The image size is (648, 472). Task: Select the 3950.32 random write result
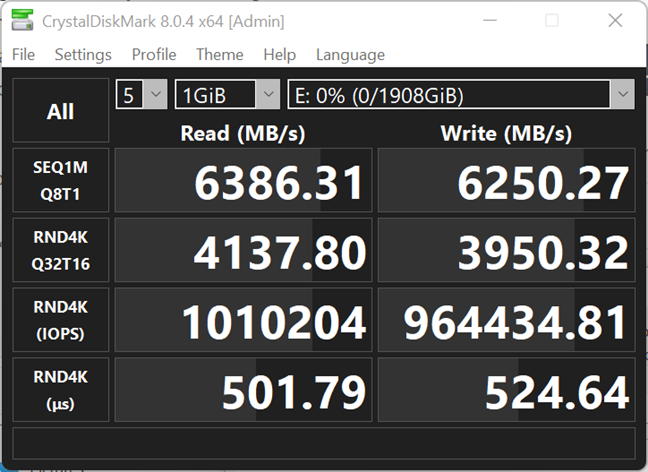click(x=507, y=250)
